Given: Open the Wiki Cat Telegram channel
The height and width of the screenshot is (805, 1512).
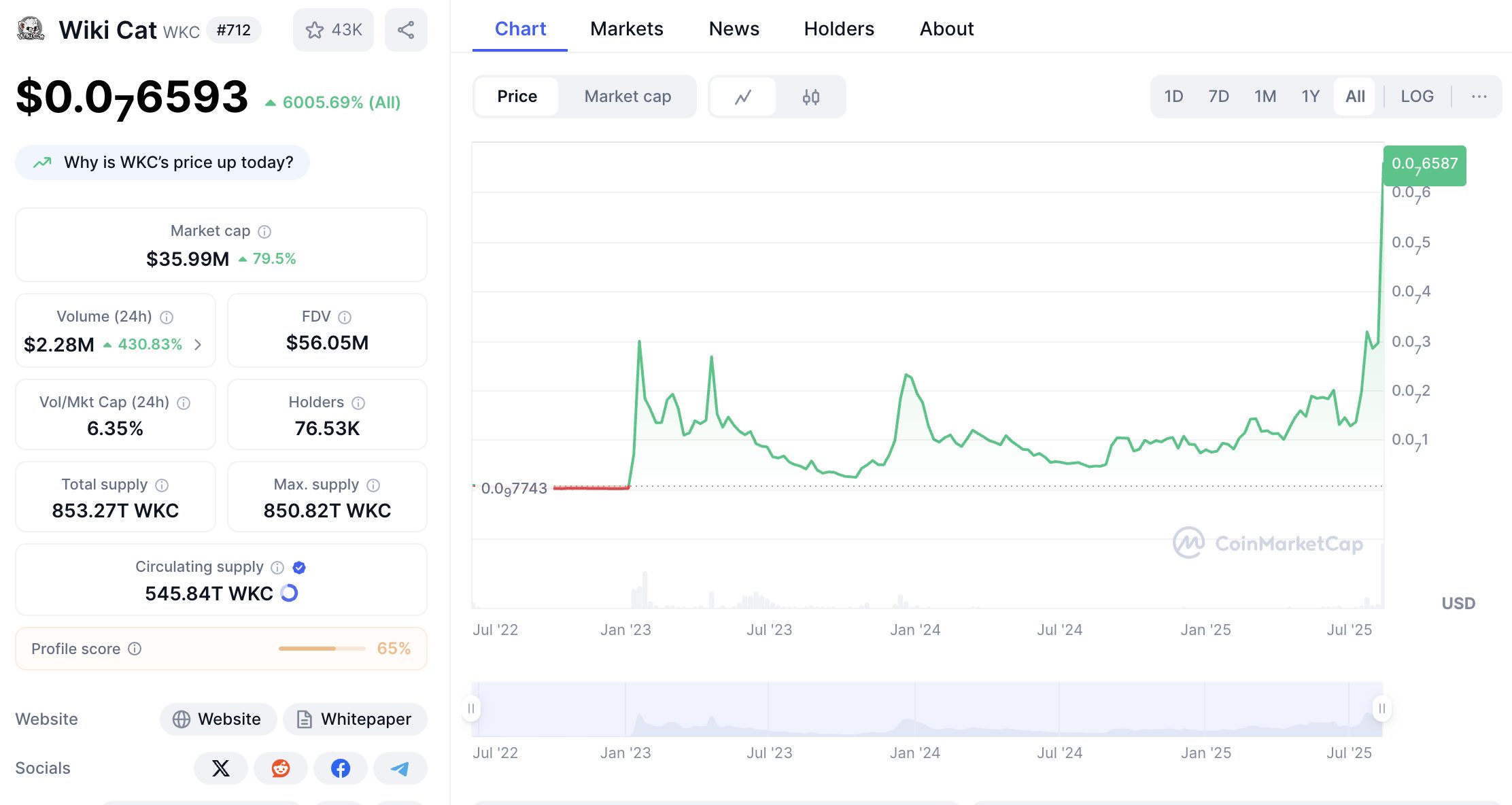Looking at the screenshot, I should 400,768.
